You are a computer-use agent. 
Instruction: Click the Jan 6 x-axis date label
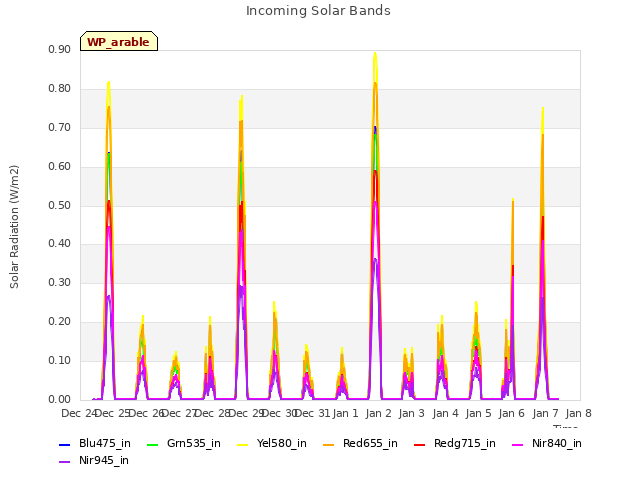pos(512,413)
